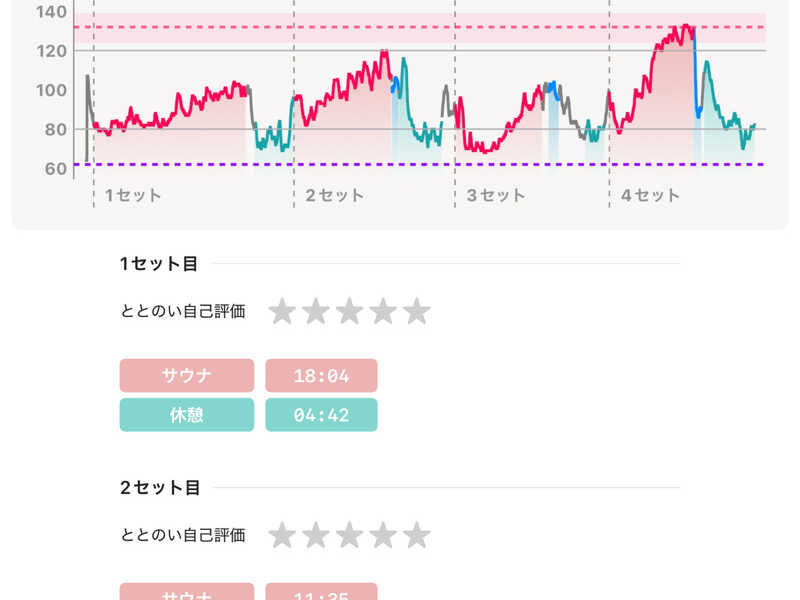Viewport: 800px width, 600px height.
Task: Tap the サウナ label in set 1
Action: [187, 376]
